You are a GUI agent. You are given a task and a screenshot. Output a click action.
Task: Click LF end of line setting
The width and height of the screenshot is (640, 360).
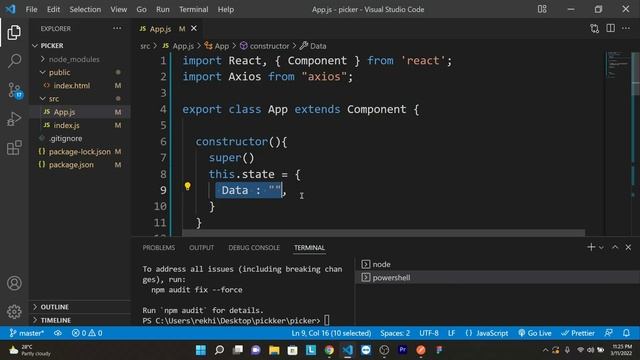[451, 333]
